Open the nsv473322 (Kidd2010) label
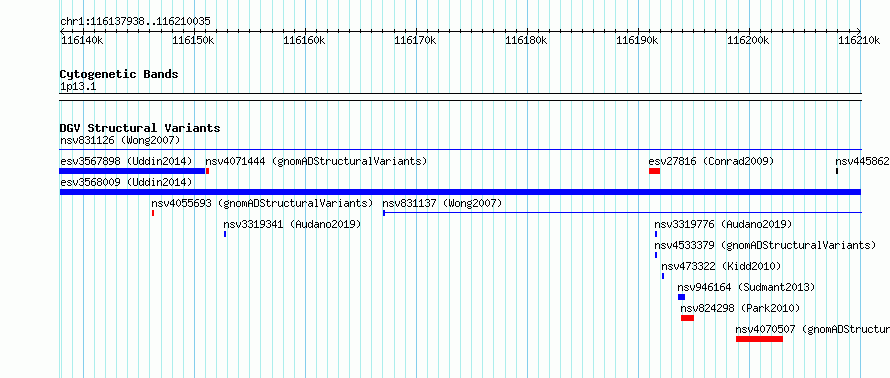890x378 pixels. [721, 266]
